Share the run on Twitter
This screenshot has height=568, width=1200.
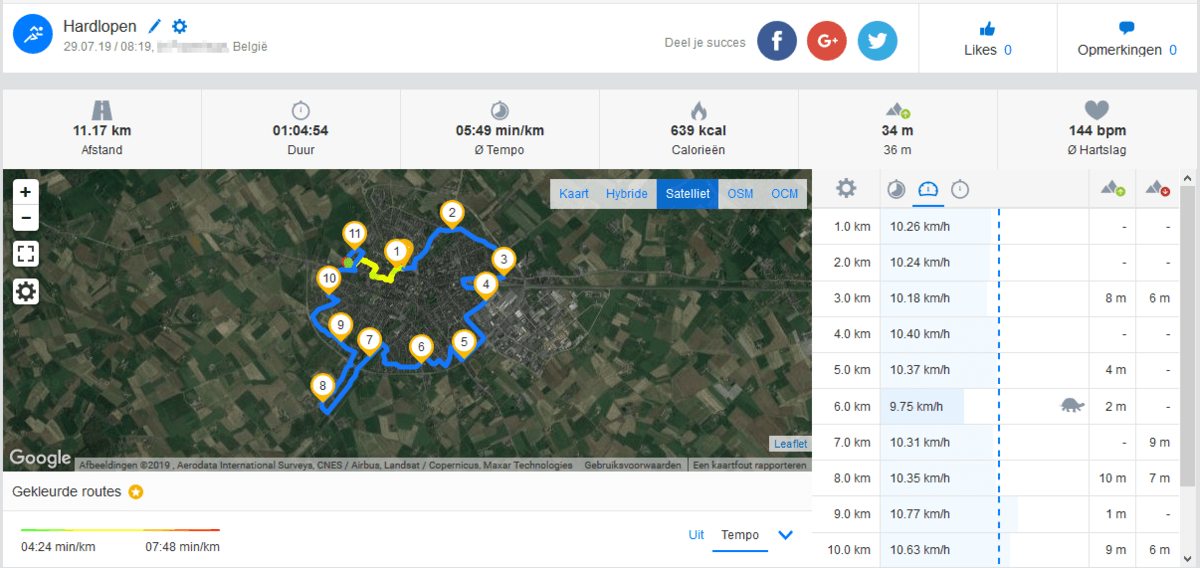pyautogui.click(x=877, y=41)
